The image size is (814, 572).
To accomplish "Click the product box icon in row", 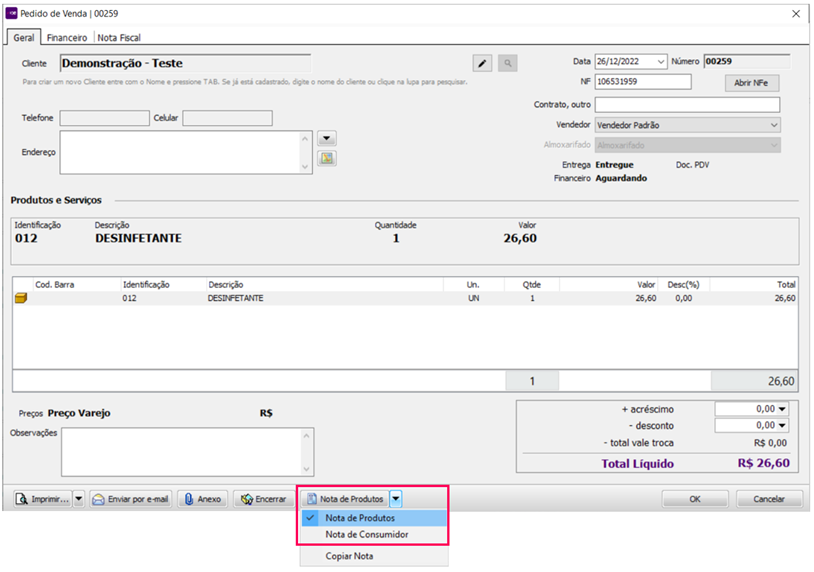I will [20, 298].
